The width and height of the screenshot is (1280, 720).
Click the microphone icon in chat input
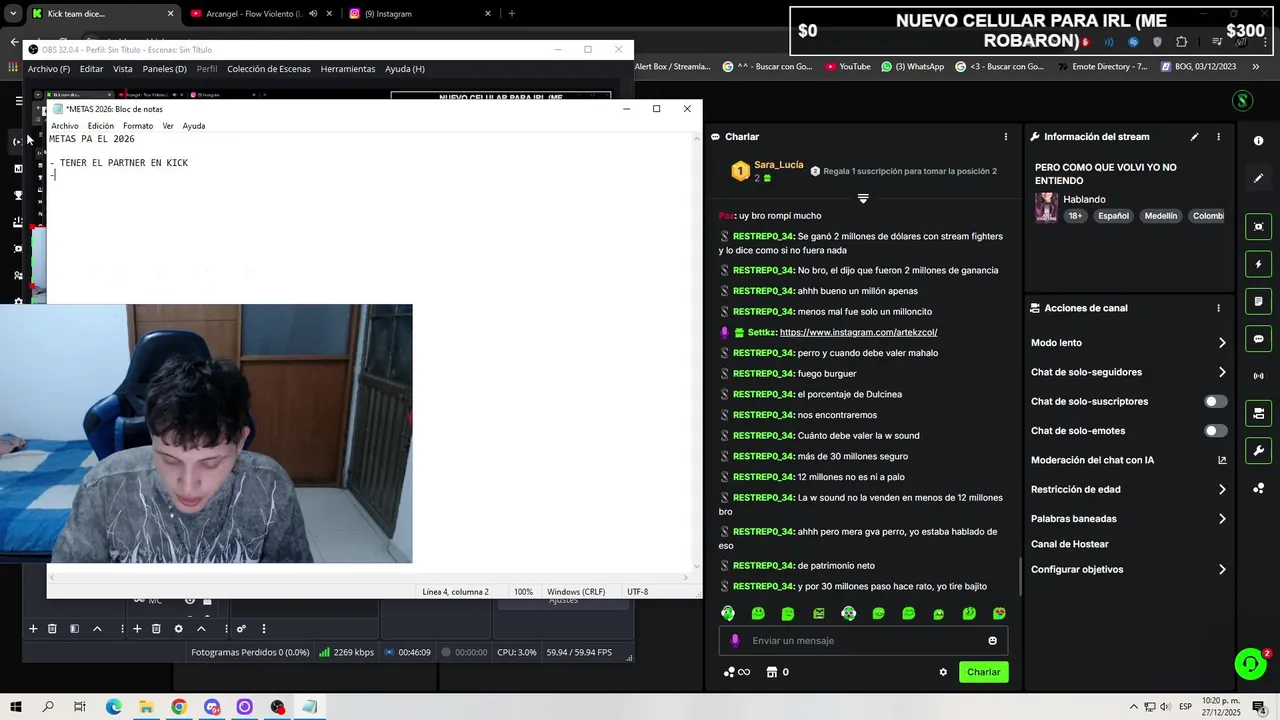tap(735, 641)
